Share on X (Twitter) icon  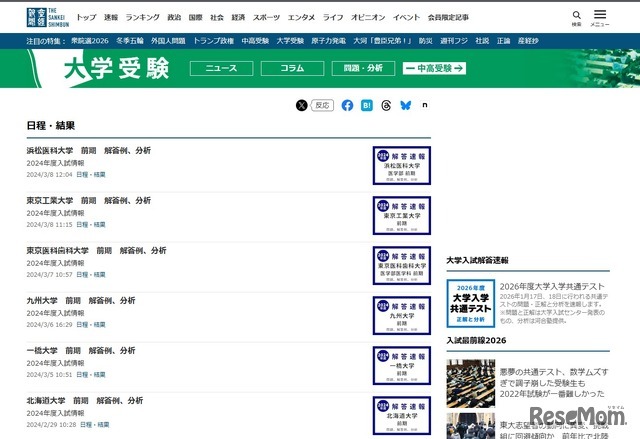(x=302, y=105)
